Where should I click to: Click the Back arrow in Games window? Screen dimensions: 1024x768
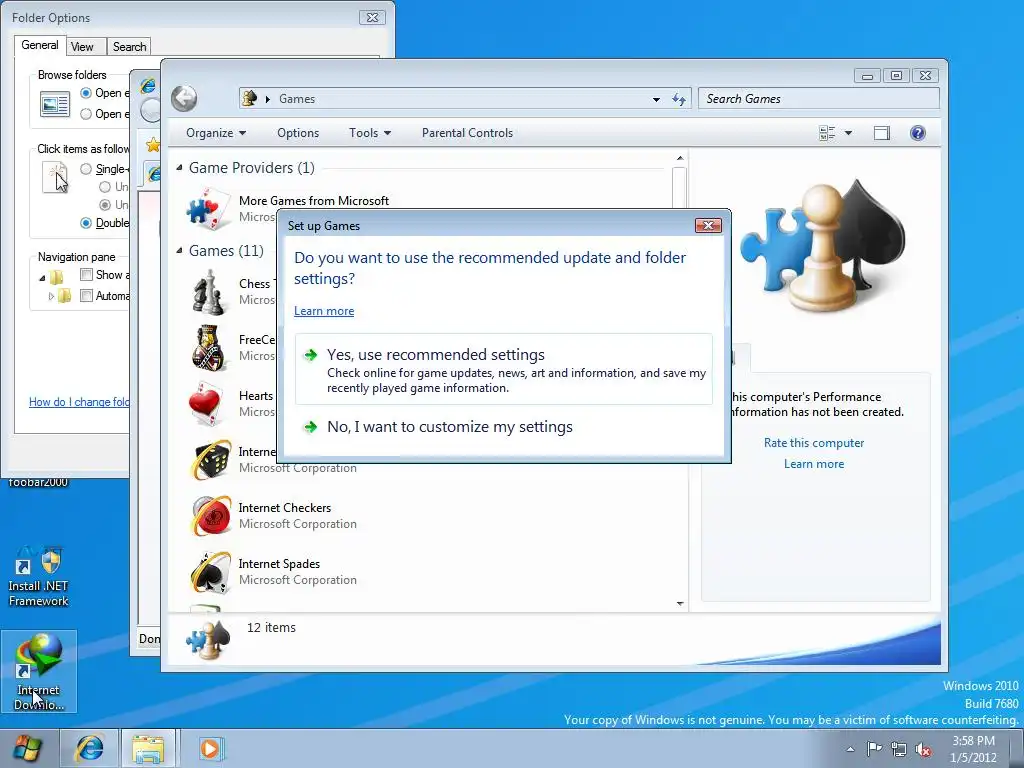pyautogui.click(x=184, y=99)
